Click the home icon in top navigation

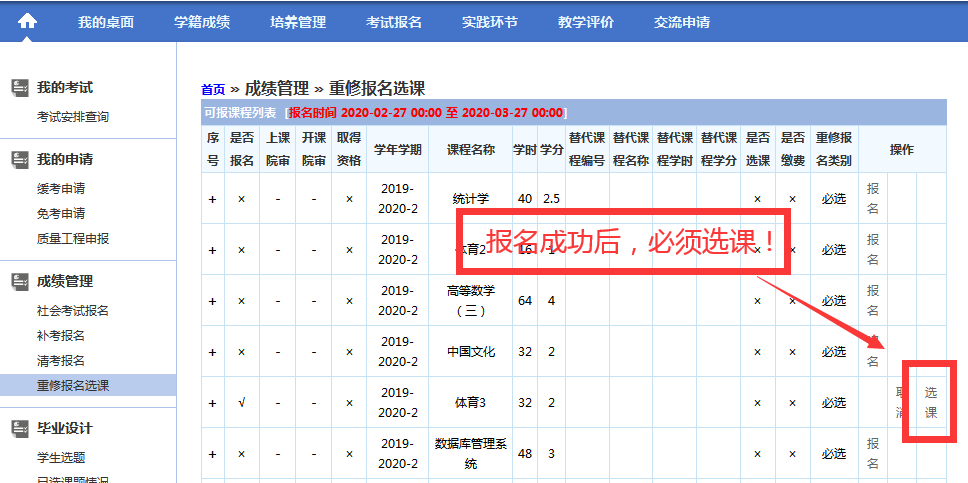27,21
